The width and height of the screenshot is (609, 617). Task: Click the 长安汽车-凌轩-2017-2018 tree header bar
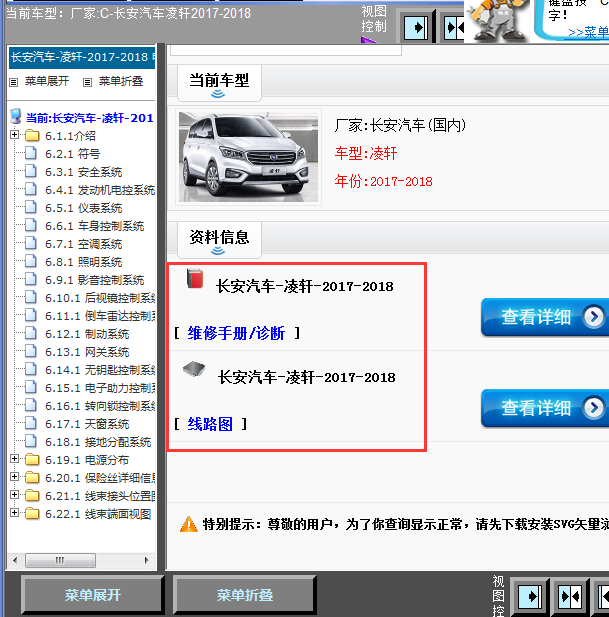(x=82, y=57)
